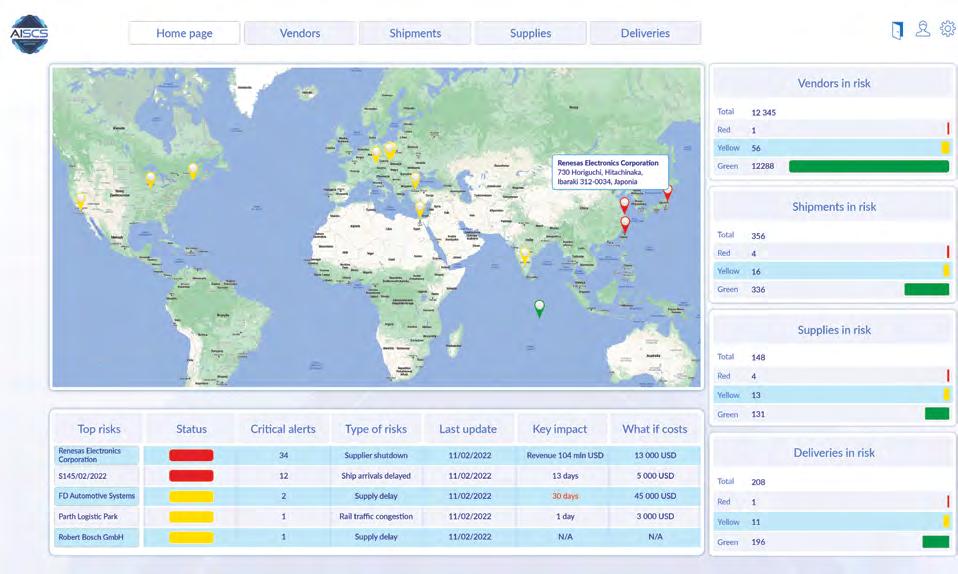The image size is (958, 574).
Task: Click the yellow map pin over Germany
Action: coord(376,153)
